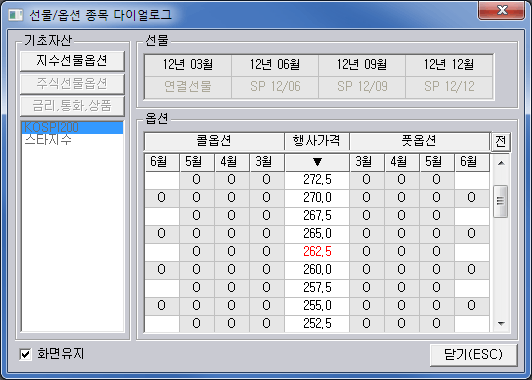Click the SP 12/09 spread cell

point(362,87)
